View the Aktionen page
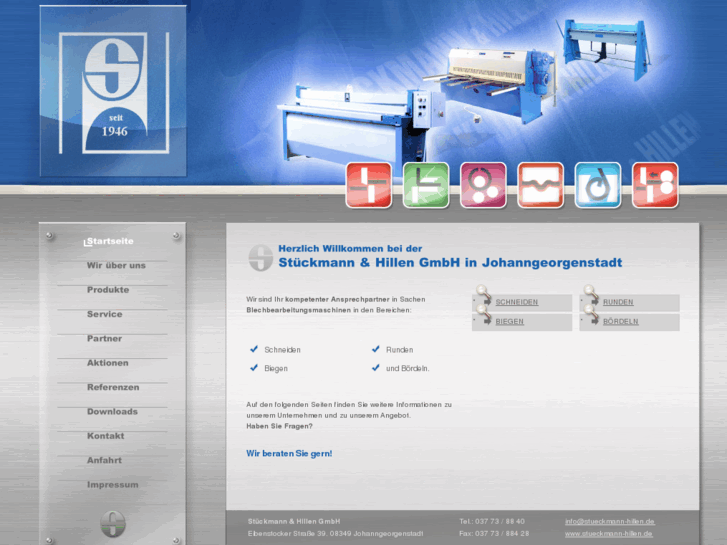The height and width of the screenshot is (545, 727). pyautogui.click(x=108, y=363)
